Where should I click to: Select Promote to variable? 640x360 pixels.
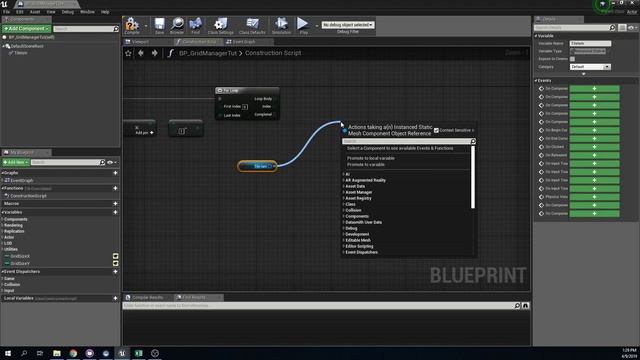click(366, 165)
